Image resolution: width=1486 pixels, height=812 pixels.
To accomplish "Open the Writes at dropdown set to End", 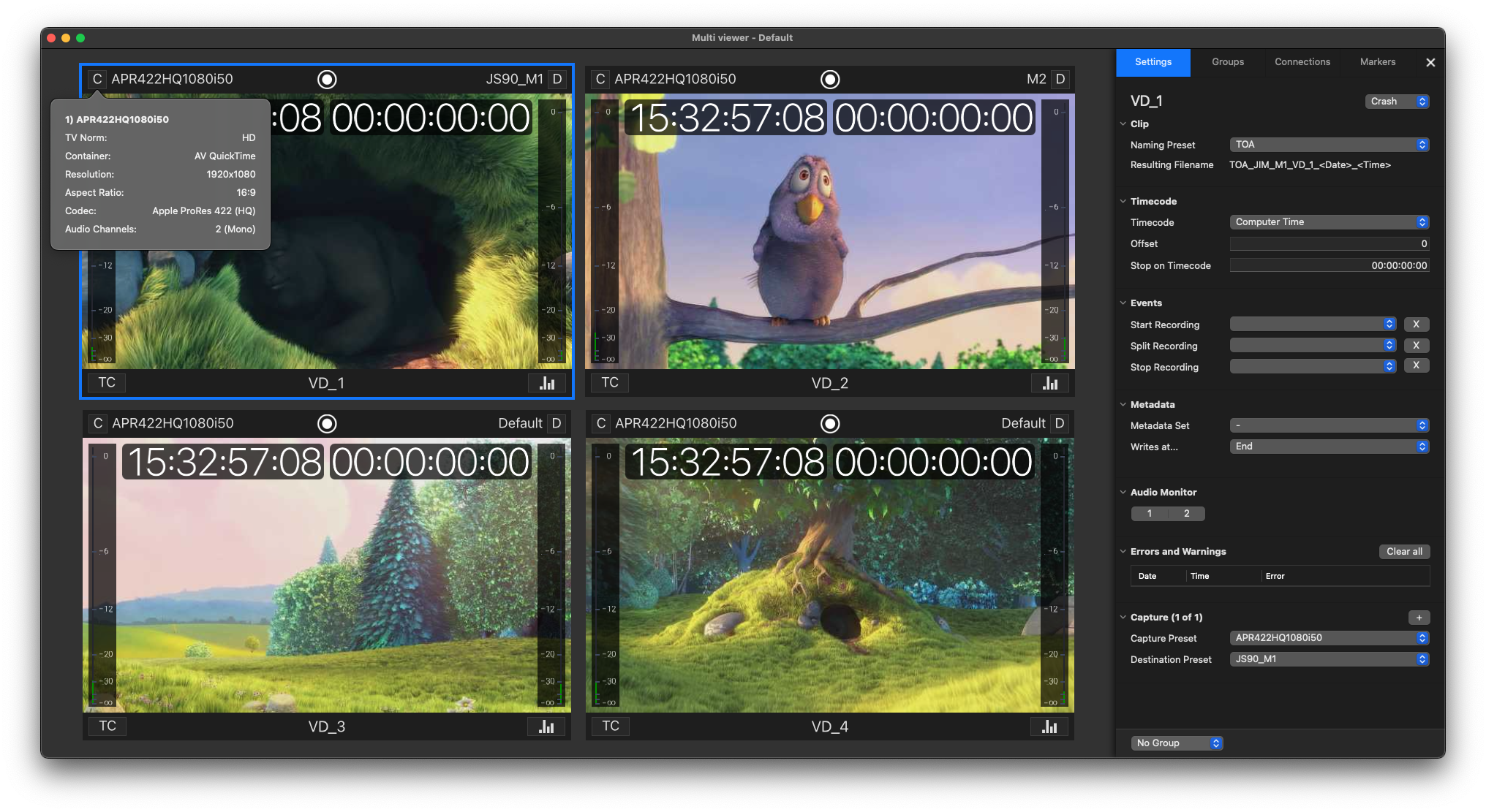I will click(x=1329, y=447).
